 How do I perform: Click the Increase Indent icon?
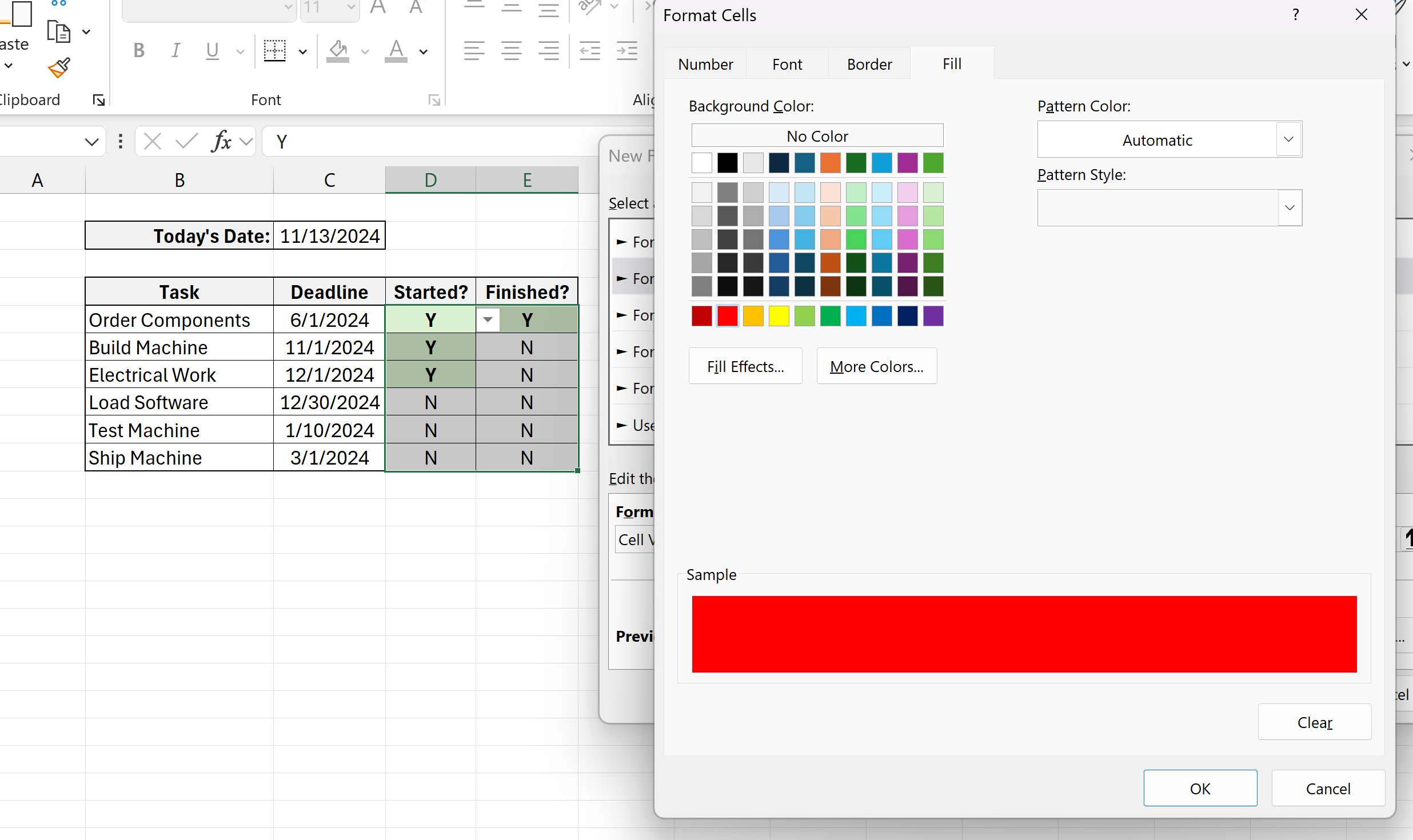[626, 50]
